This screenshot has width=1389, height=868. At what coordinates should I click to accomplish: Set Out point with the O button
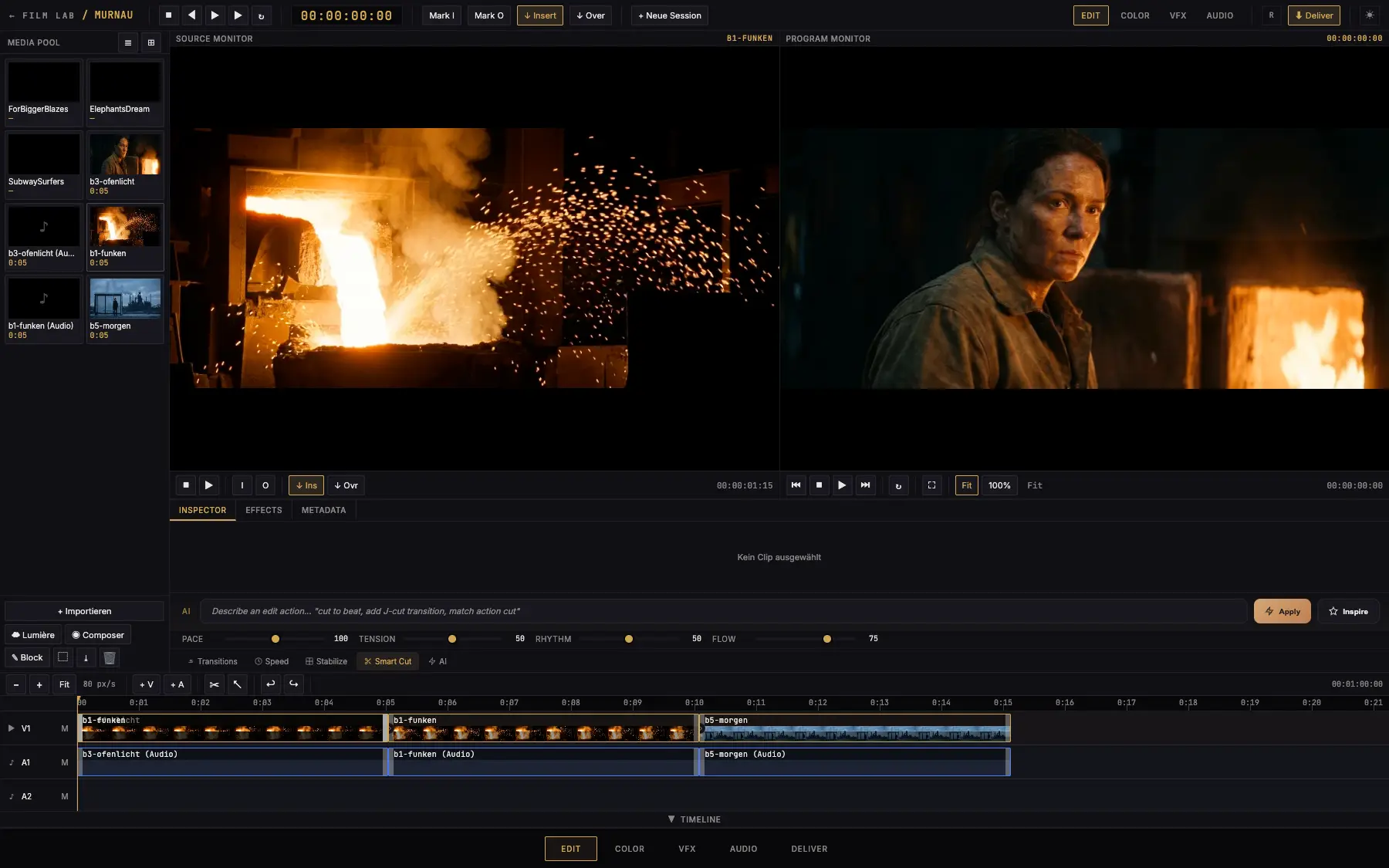coord(265,485)
